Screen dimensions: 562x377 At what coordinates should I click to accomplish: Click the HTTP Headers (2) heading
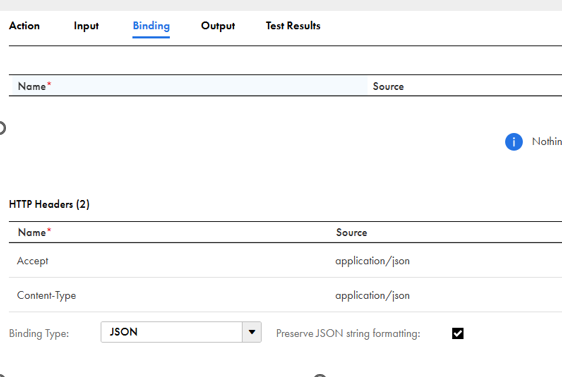pos(49,204)
